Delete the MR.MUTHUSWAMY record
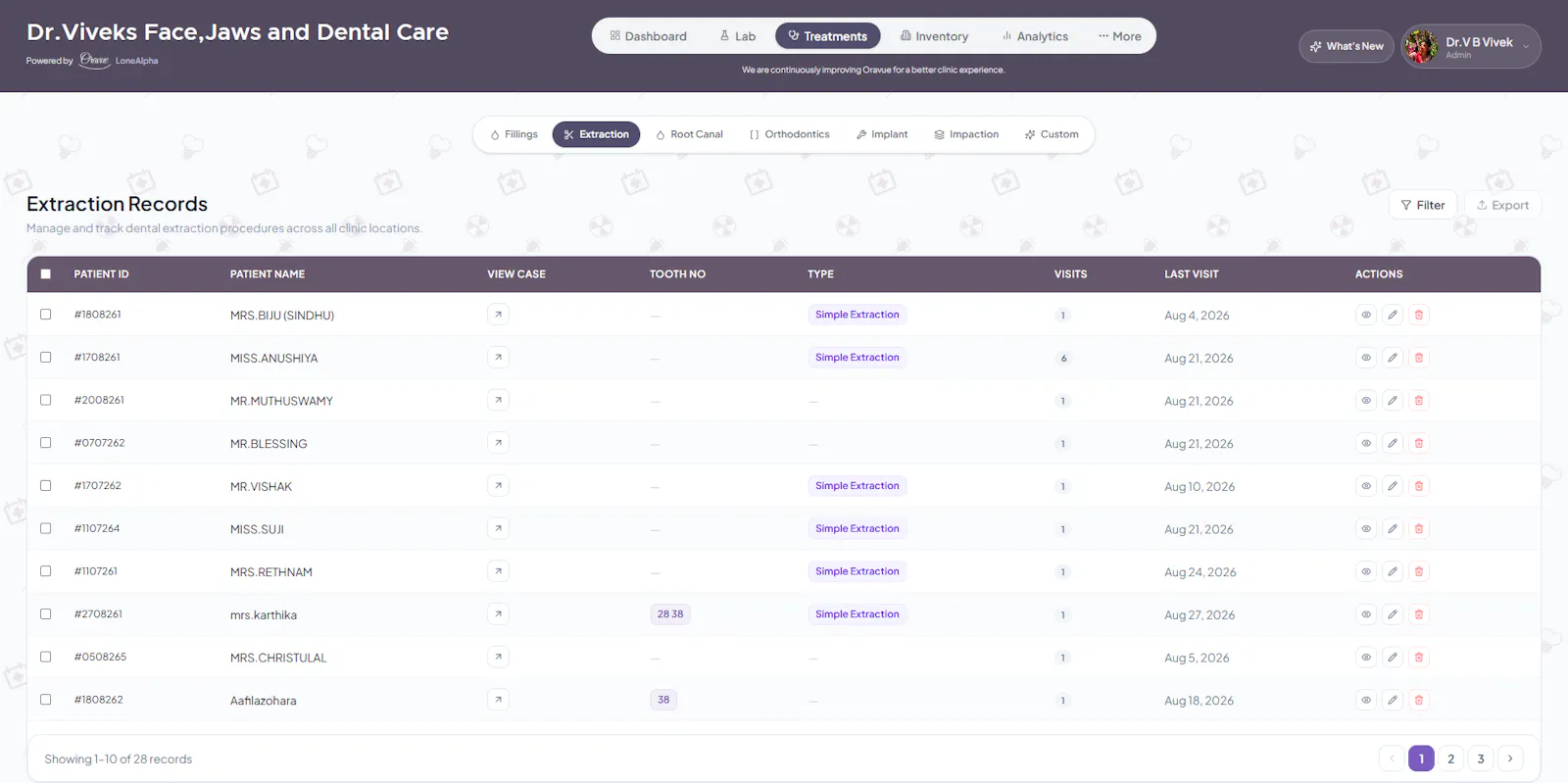Screen dimensions: 1568x783 point(1419,400)
